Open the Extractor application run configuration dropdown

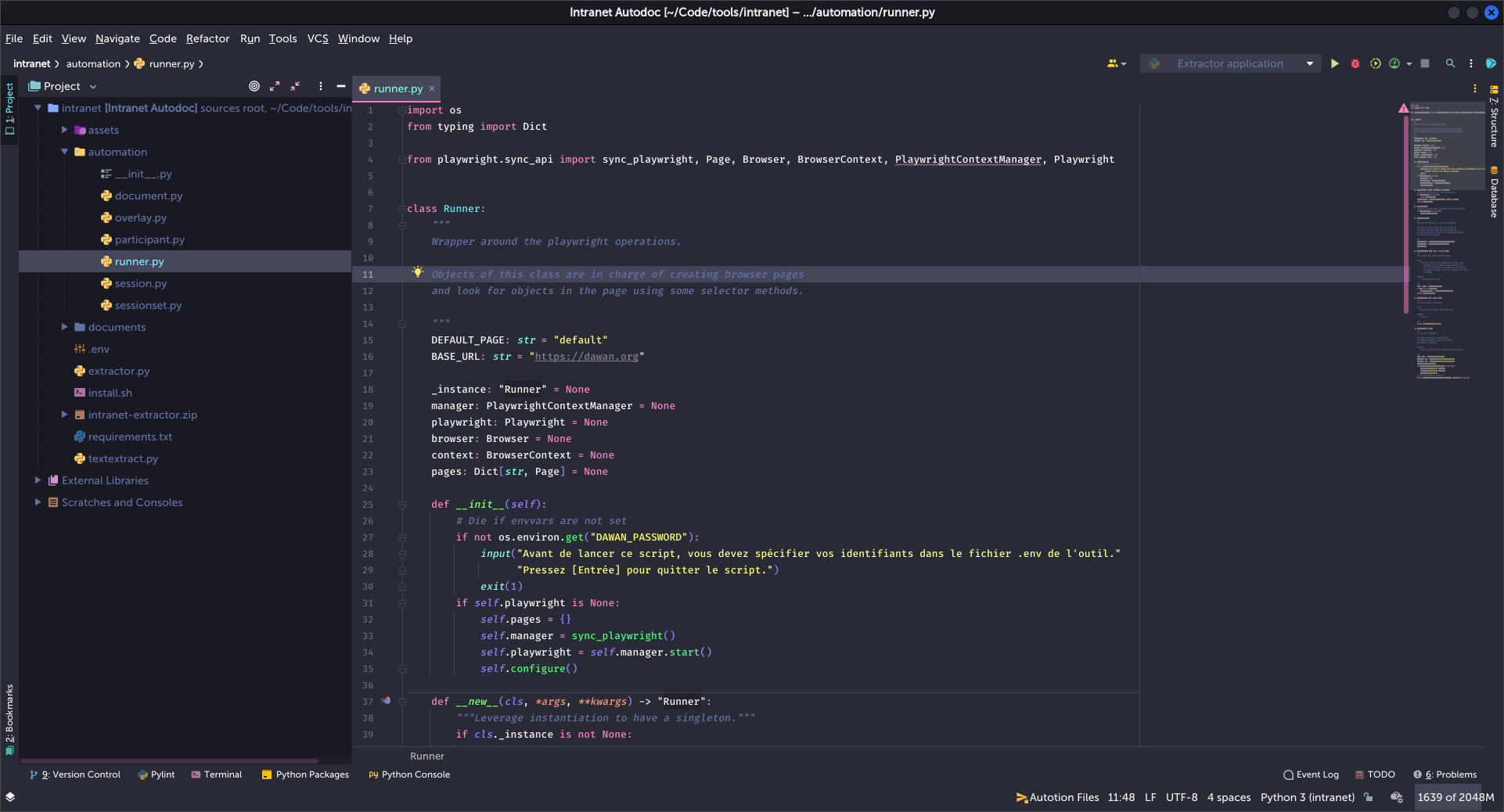click(1309, 63)
